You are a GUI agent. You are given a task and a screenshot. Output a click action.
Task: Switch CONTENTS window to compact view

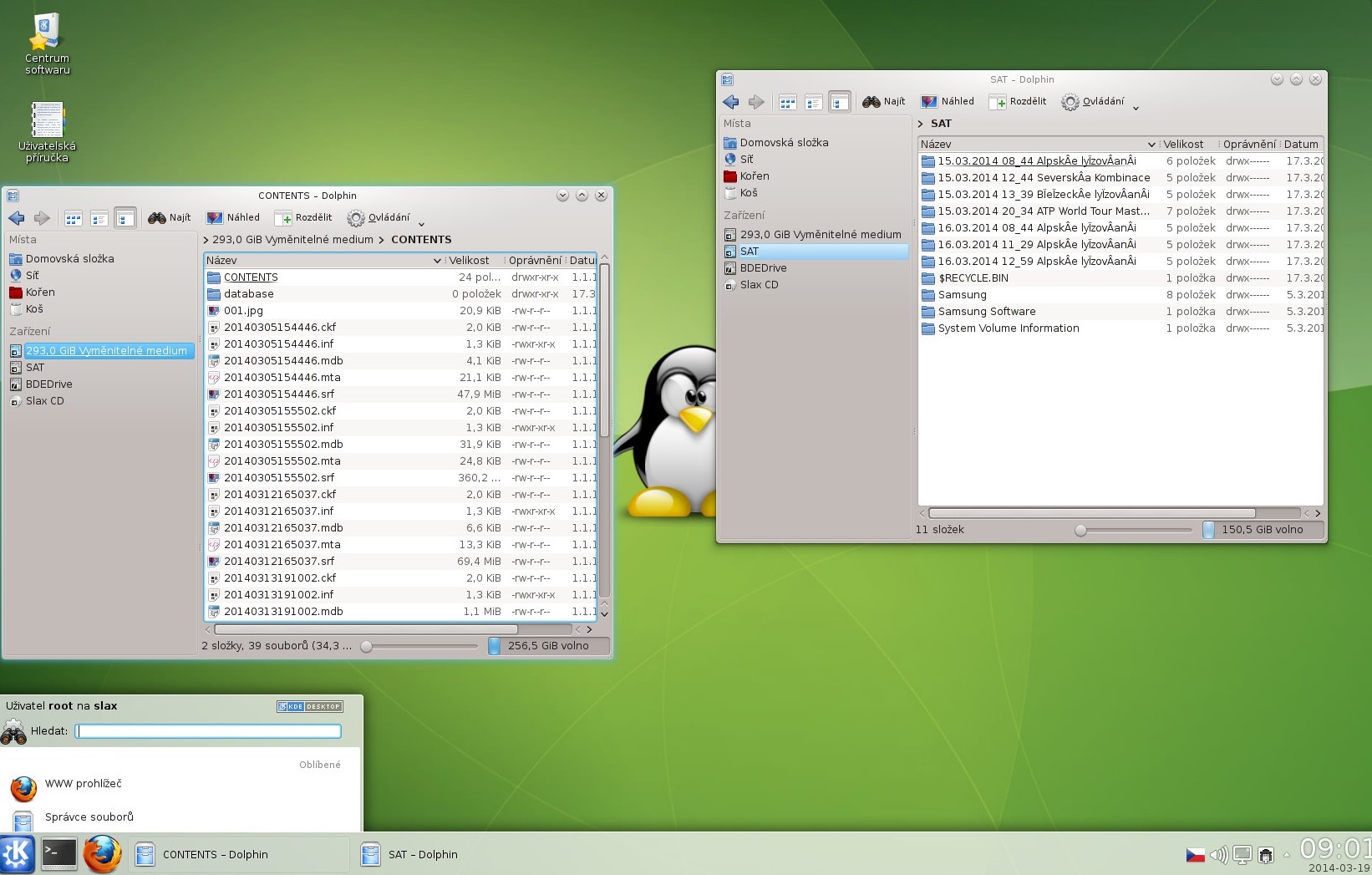(99, 218)
